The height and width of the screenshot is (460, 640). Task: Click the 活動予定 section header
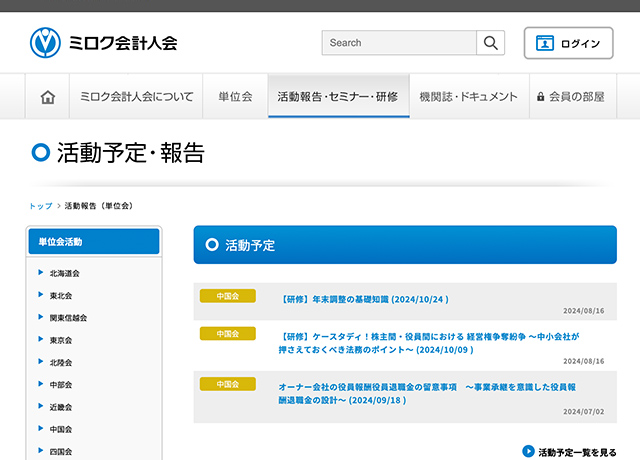pyautogui.click(x=405, y=245)
